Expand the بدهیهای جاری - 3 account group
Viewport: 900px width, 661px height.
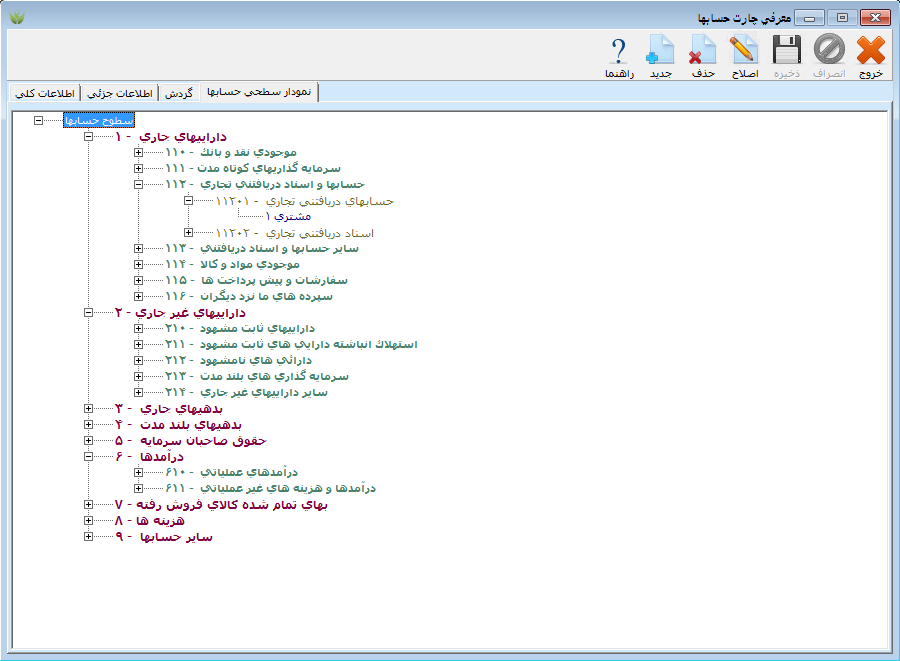88,408
